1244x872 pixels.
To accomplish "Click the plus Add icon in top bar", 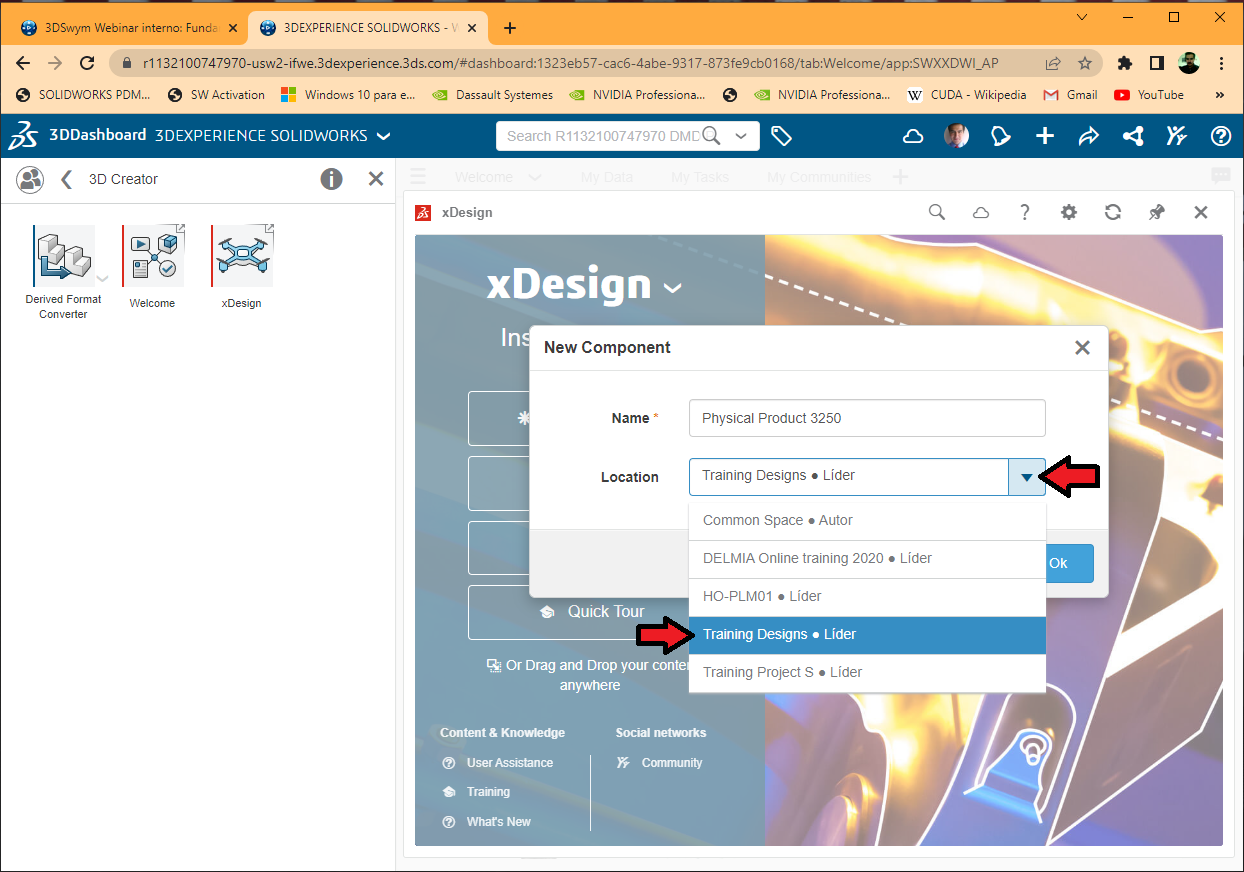I will click(x=1045, y=136).
